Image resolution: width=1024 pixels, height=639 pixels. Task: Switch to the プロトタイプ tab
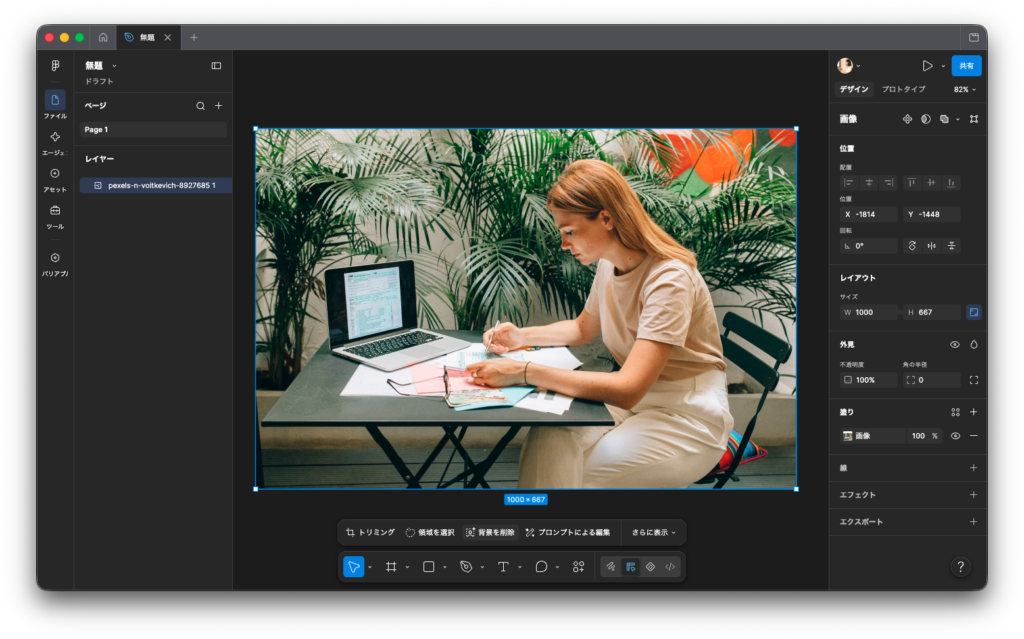pyautogui.click(x=903, y=90)
